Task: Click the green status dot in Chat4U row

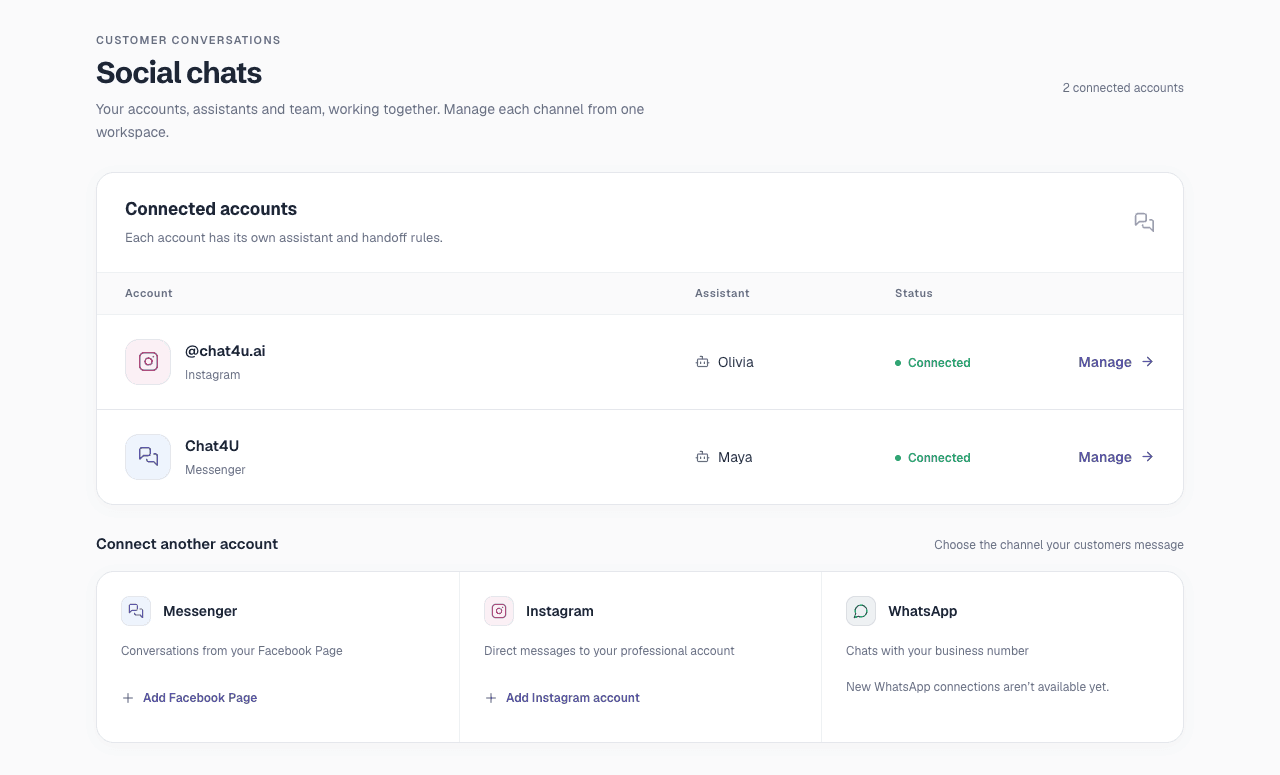Action: (x=898, y=458)
